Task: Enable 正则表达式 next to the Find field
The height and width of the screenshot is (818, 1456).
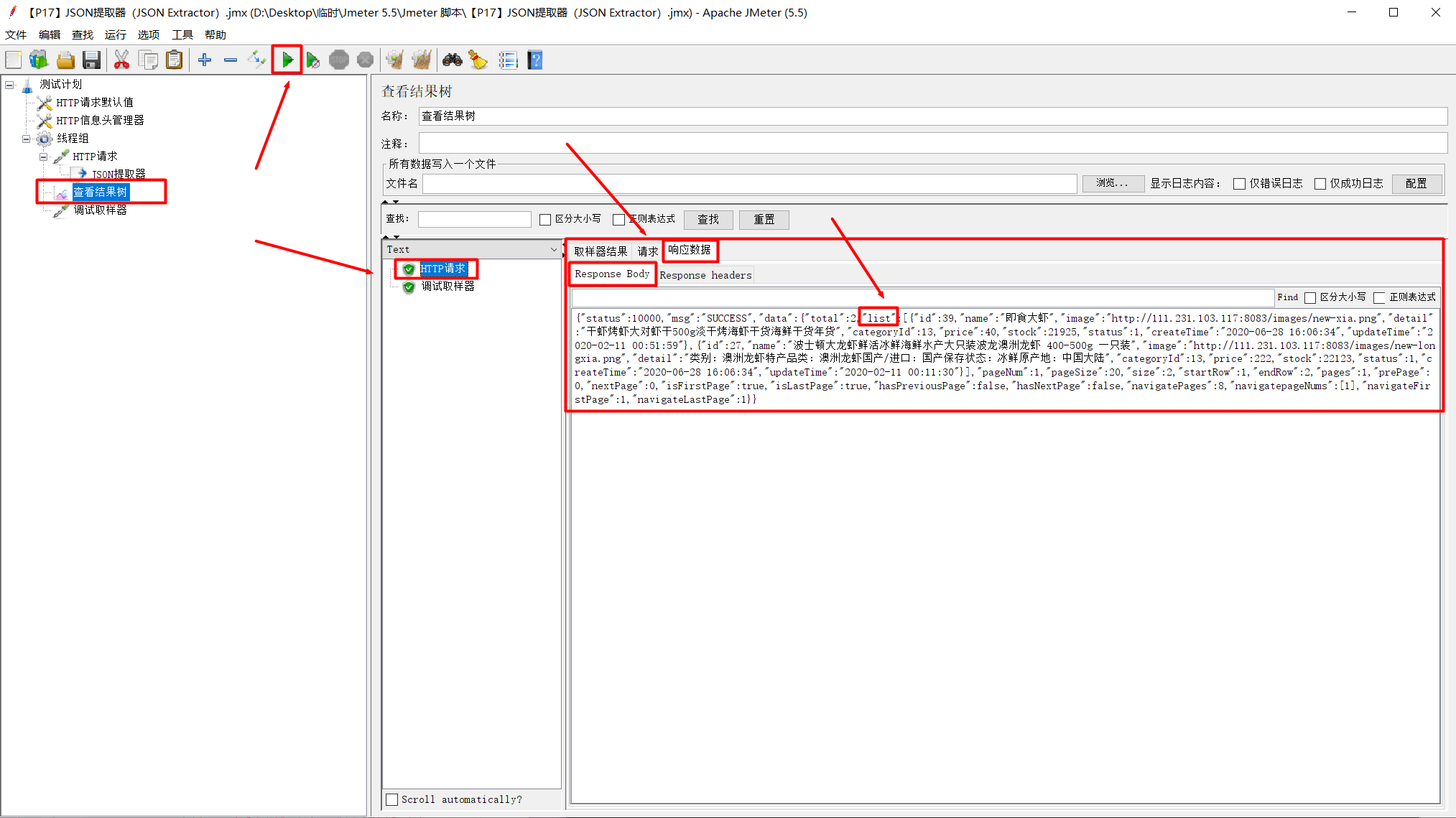Action: point(1379,298)
